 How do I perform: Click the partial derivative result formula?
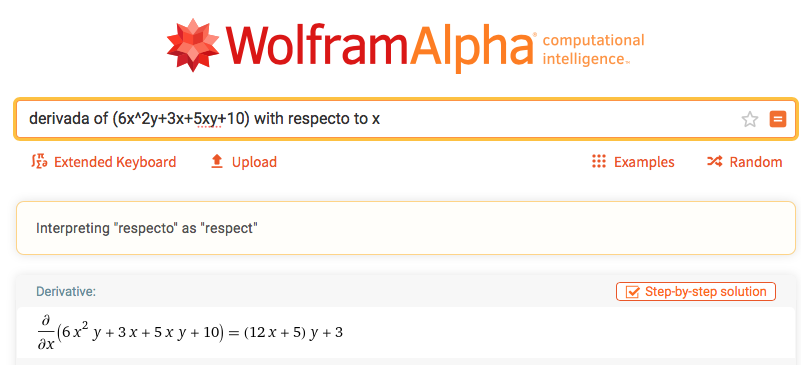coord(189,332)
